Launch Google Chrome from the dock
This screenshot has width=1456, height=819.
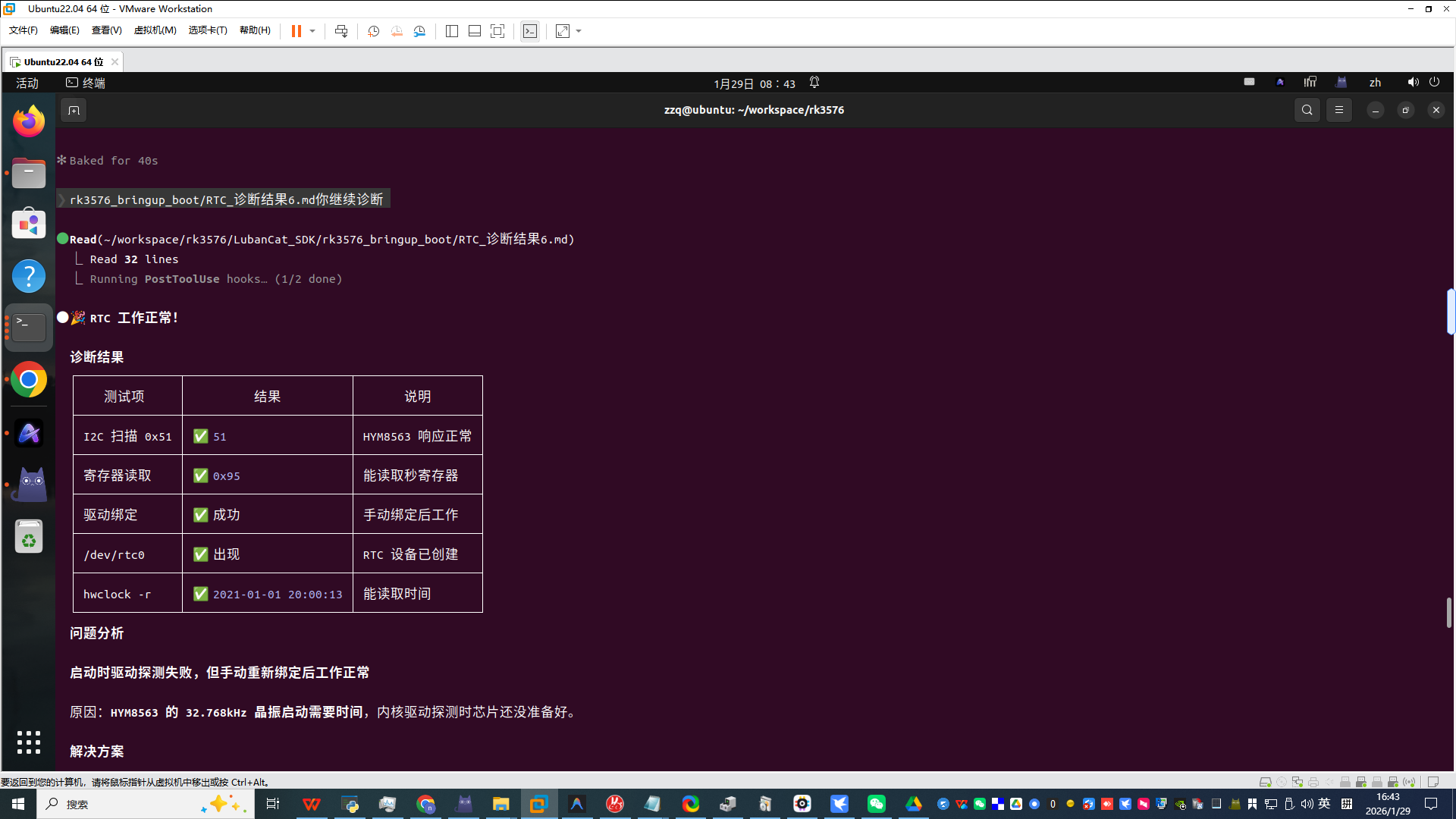[29, 380]
